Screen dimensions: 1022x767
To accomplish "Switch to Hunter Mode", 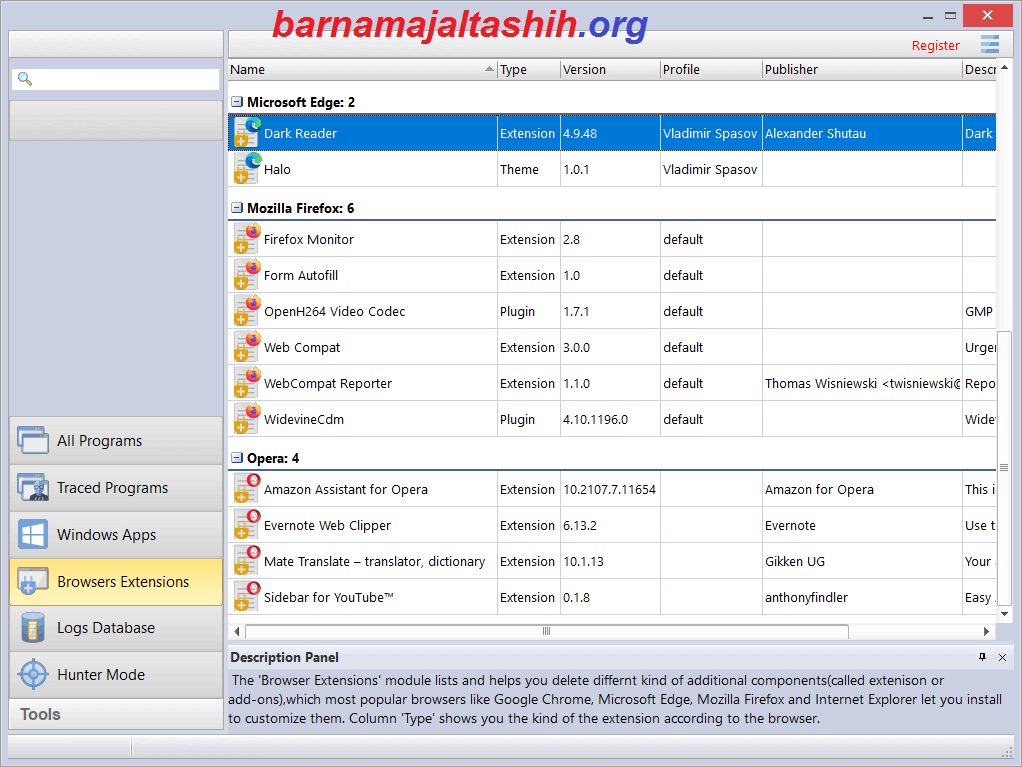I will coord(116,674).
